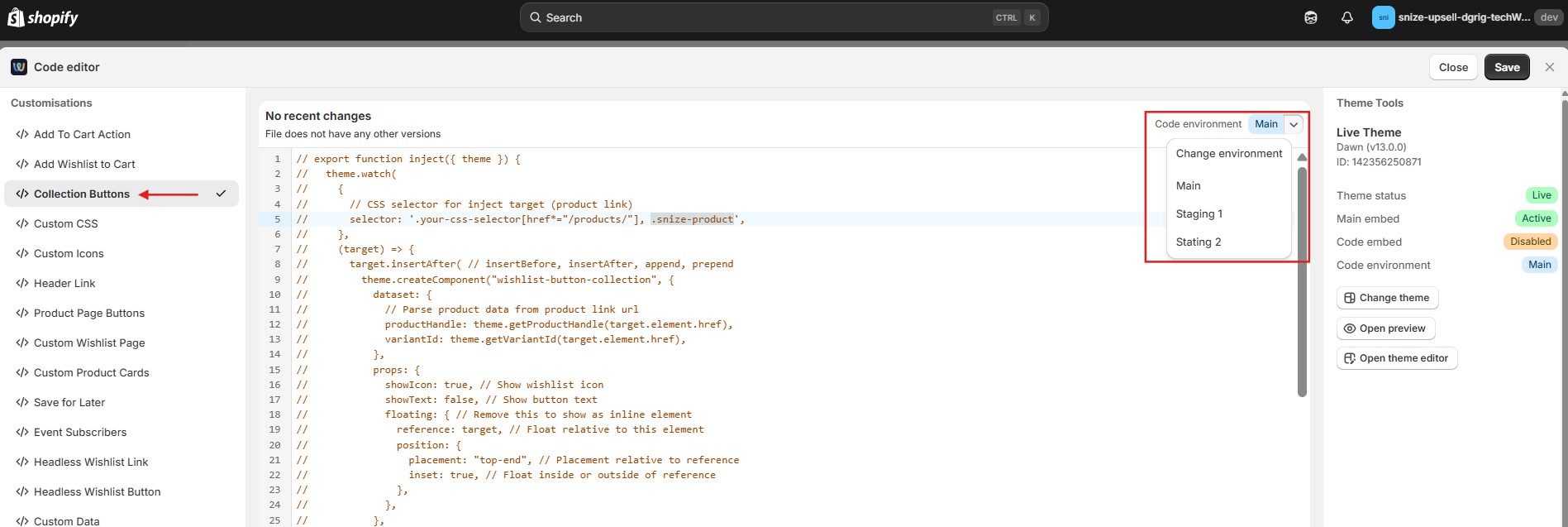Open the theme editor
This screenshot has width=1568, height=527.
coord(1396,358)
